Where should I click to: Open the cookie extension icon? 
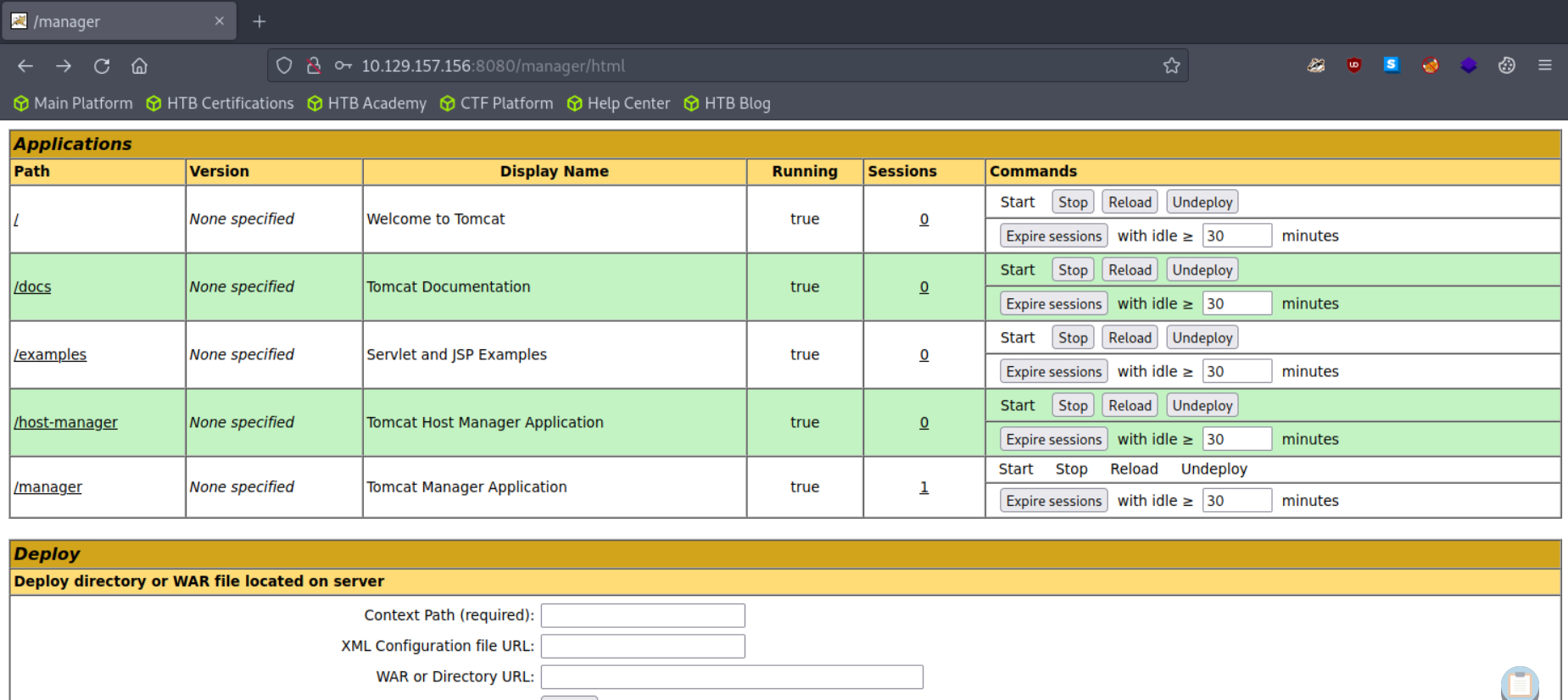tap(1507, 65)
